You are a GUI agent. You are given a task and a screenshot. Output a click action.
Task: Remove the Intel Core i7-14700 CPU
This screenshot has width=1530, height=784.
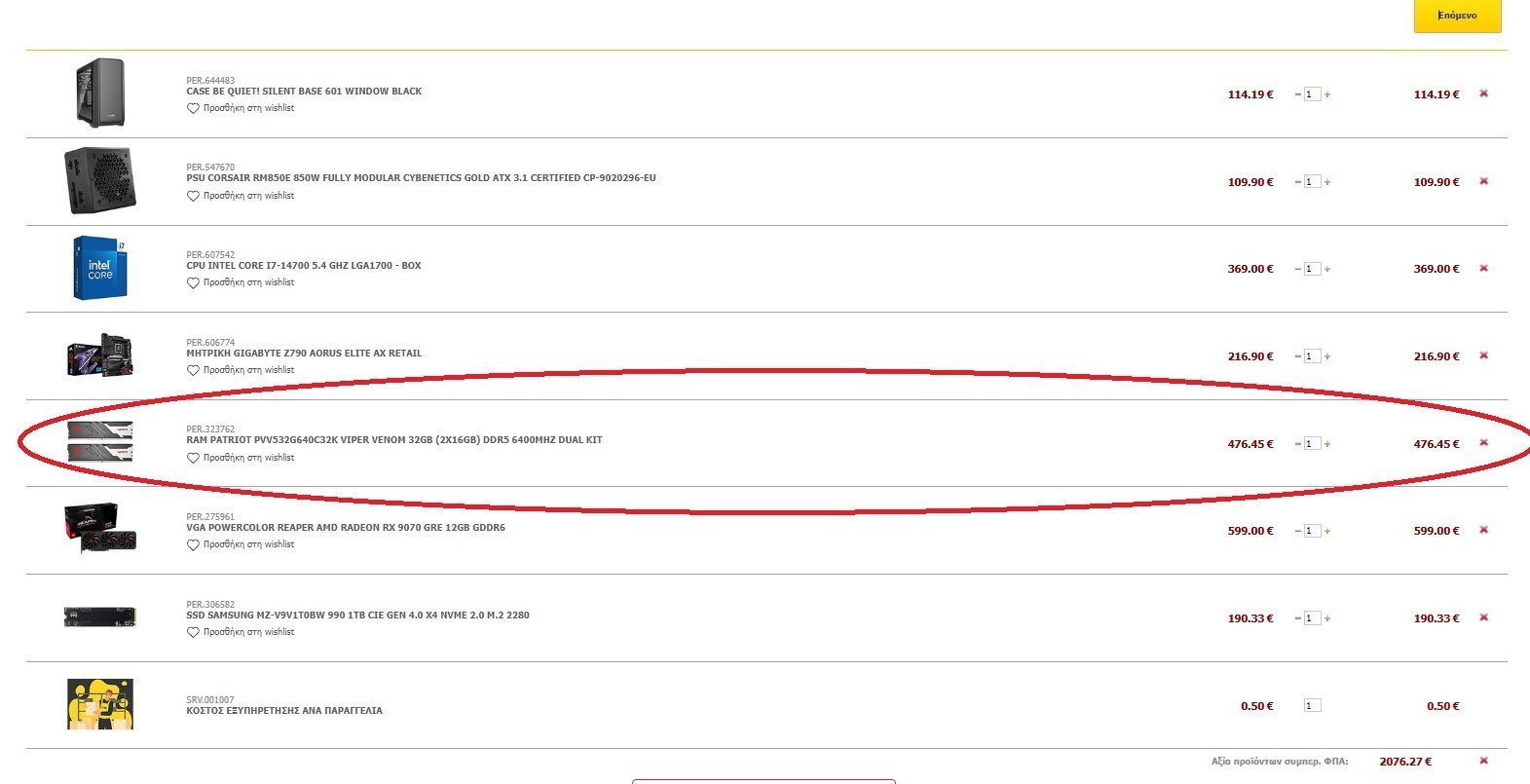pyautogui.click(x=1483, y=268)
